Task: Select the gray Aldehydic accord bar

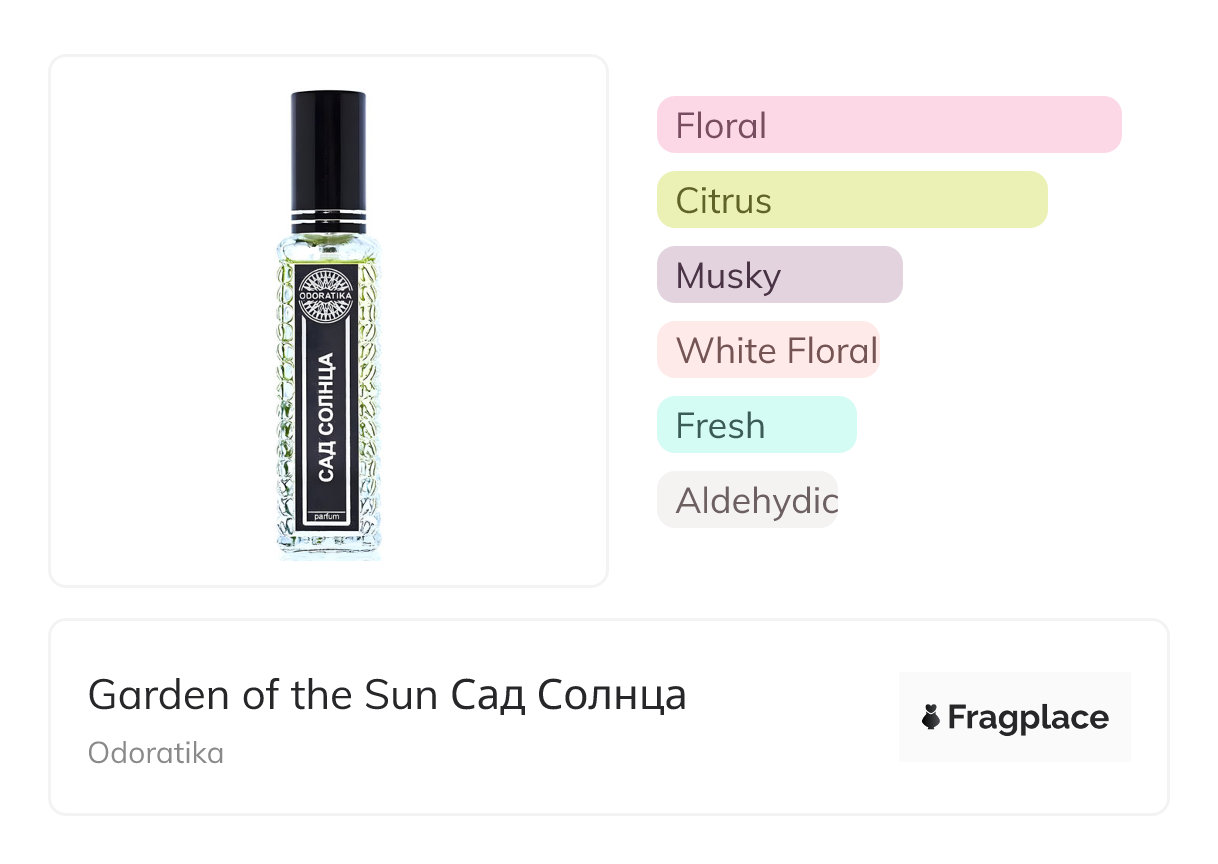Action: coord(746,500)
